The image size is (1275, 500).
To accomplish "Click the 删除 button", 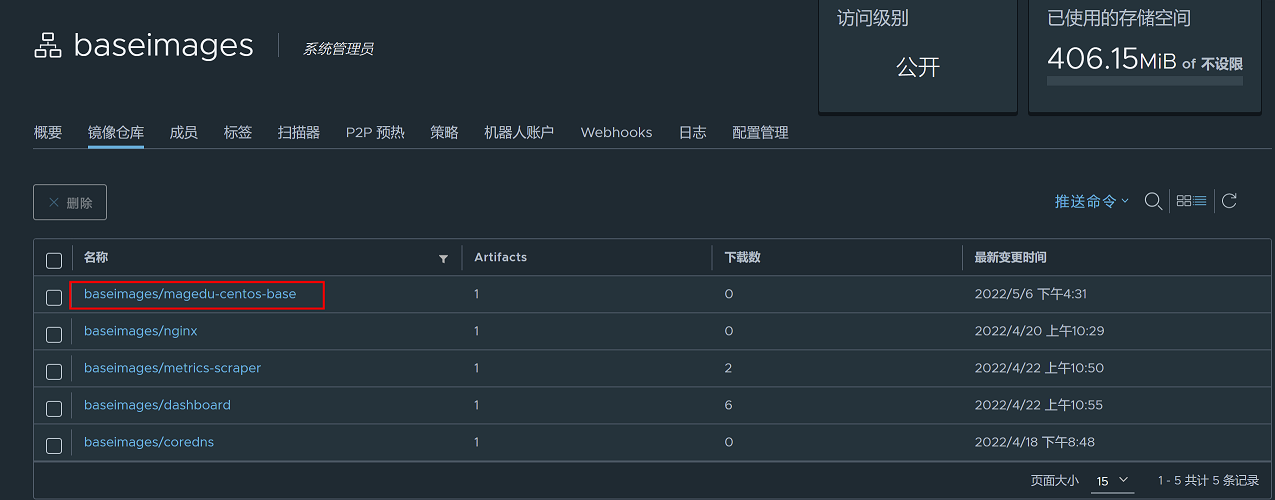I will click(70, 202).
